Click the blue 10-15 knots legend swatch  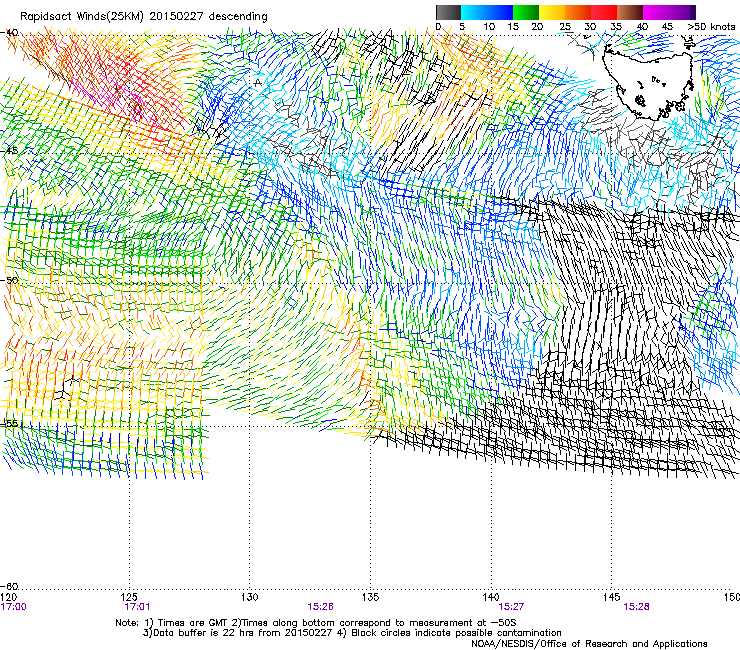point(500,12)
